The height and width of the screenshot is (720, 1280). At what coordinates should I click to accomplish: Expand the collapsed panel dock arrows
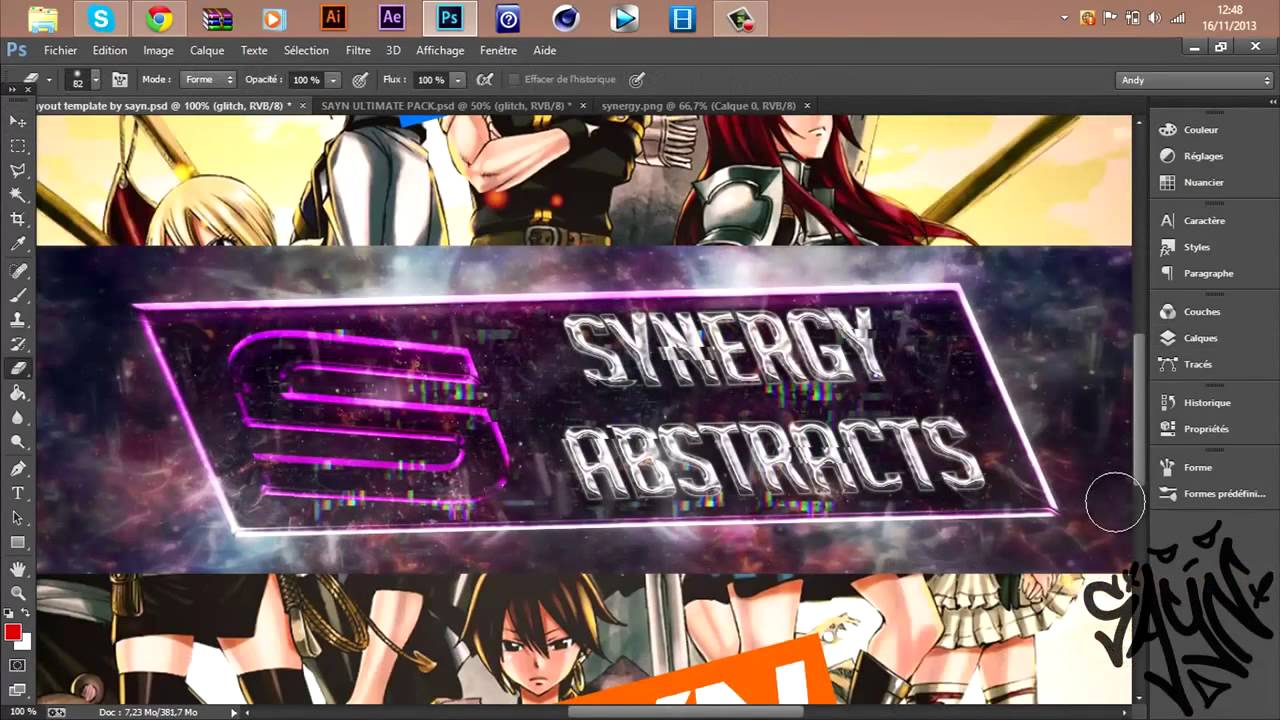[x=1271, y=102]
